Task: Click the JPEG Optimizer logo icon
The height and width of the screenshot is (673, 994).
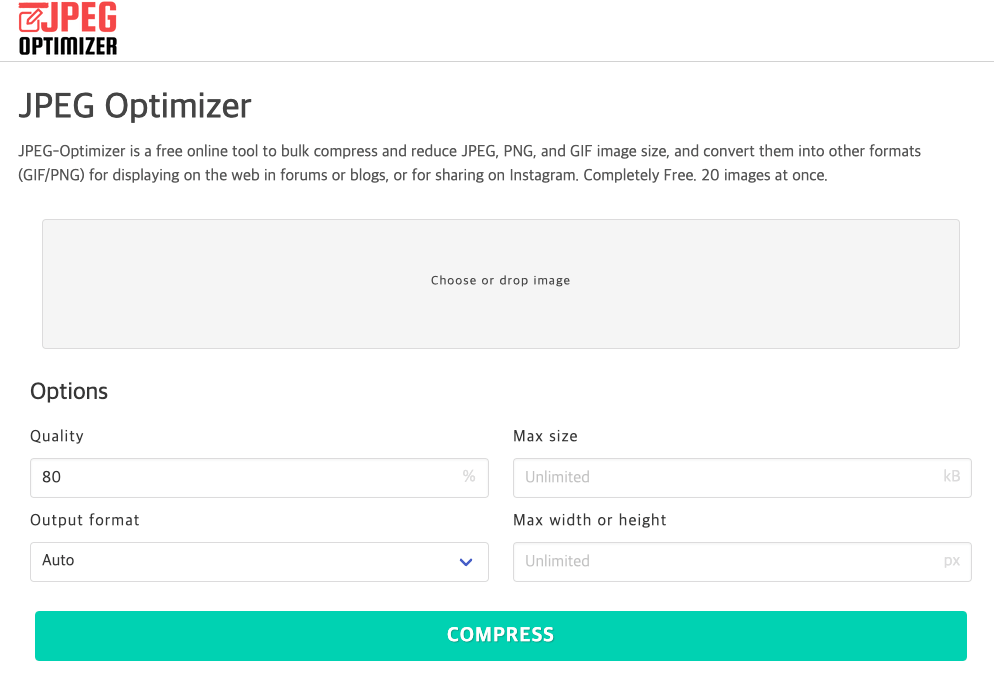Action: click(67, 28)
